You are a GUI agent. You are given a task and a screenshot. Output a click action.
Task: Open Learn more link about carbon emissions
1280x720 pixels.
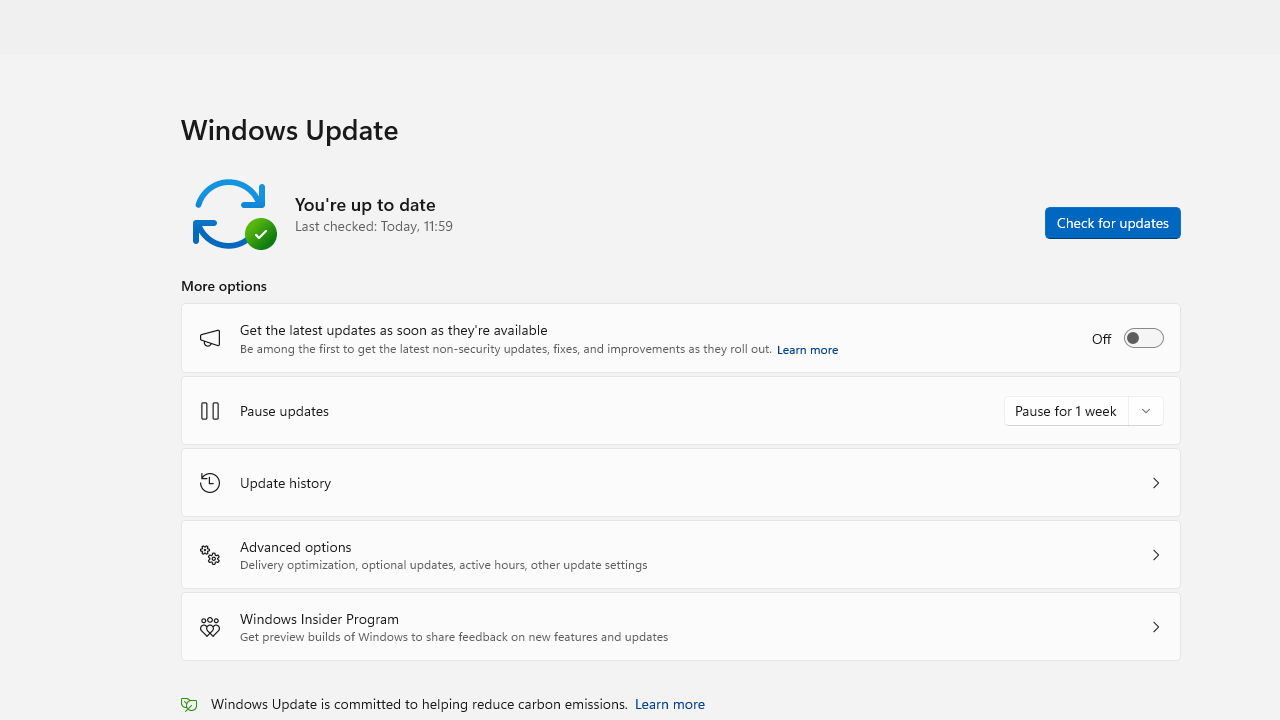pos(669,704)
